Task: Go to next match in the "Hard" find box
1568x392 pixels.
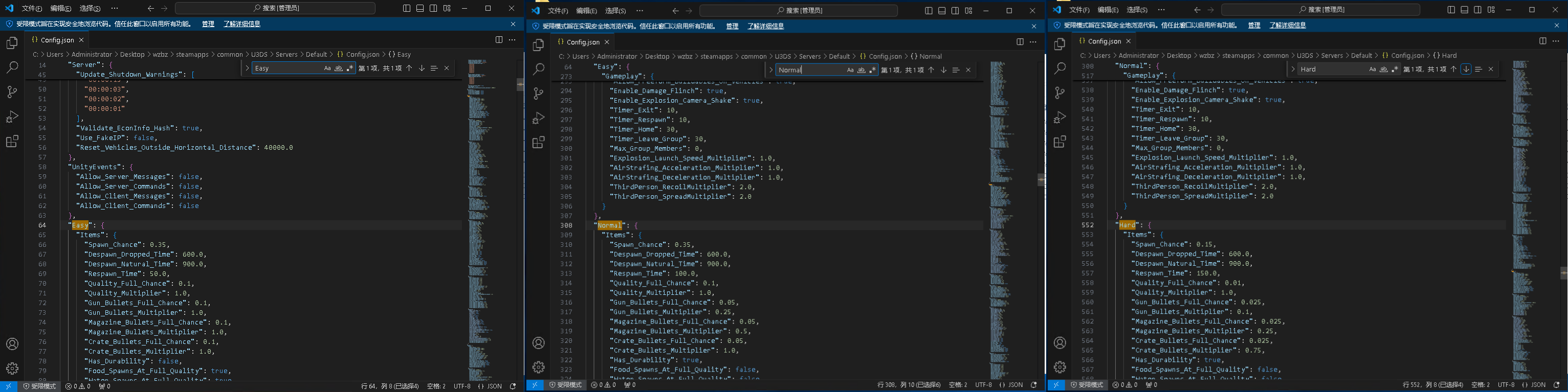Action: click(1466, 70)
